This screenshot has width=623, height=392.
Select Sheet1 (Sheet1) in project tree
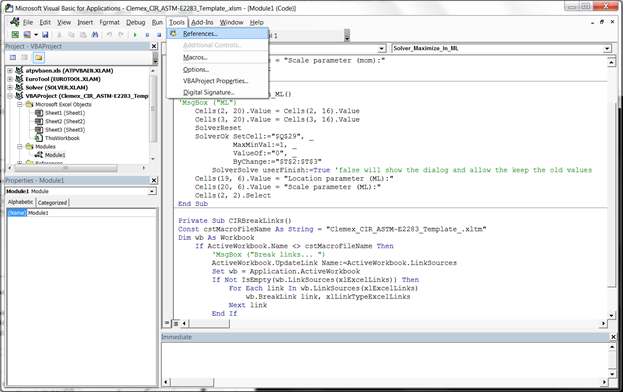[65, 113]
